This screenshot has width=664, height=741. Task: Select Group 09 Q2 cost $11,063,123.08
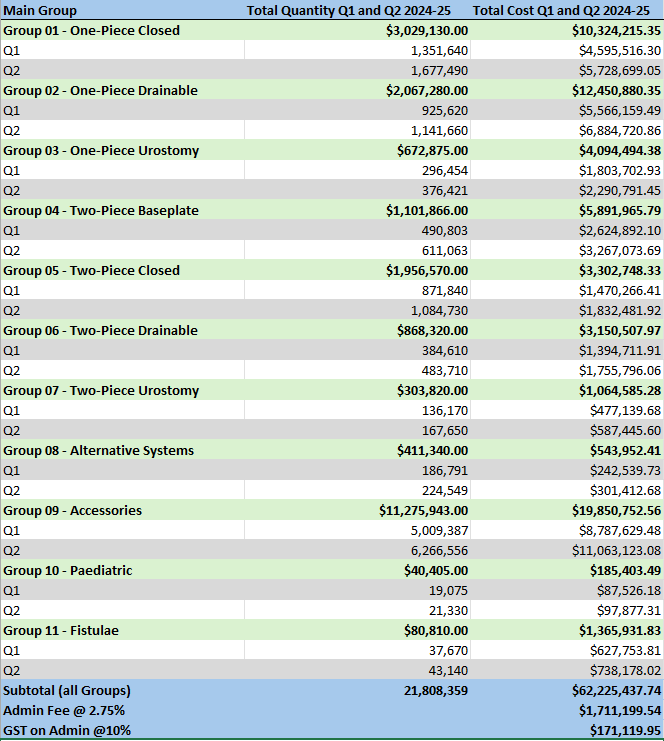coord(616,551)
